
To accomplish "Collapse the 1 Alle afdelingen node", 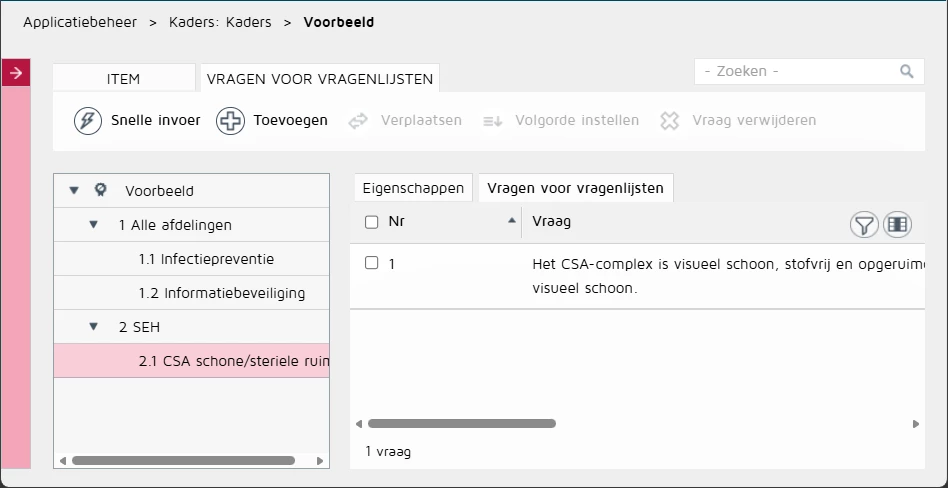I will [93, 224].
